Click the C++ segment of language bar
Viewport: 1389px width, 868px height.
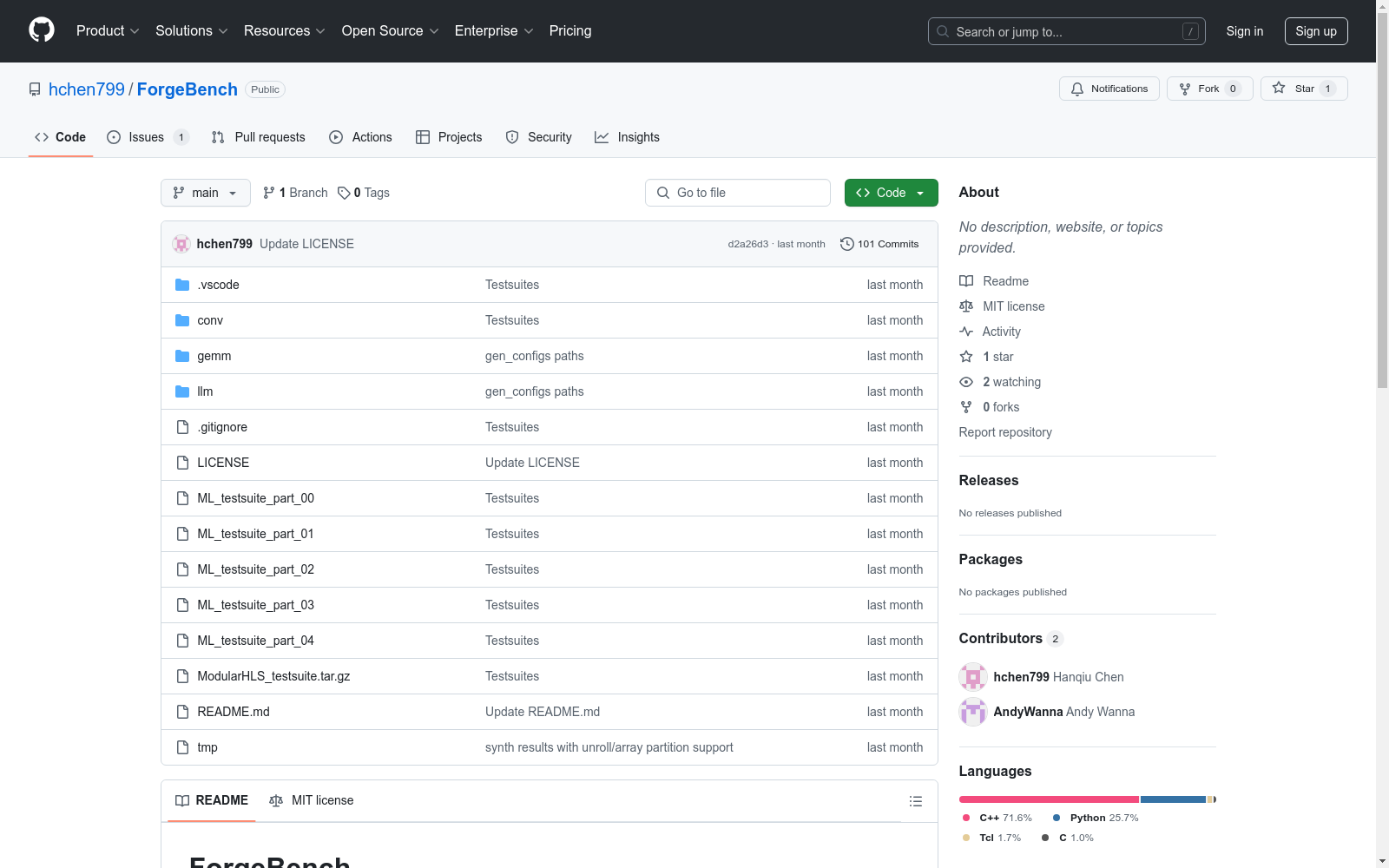click(x=1049, y=799)
